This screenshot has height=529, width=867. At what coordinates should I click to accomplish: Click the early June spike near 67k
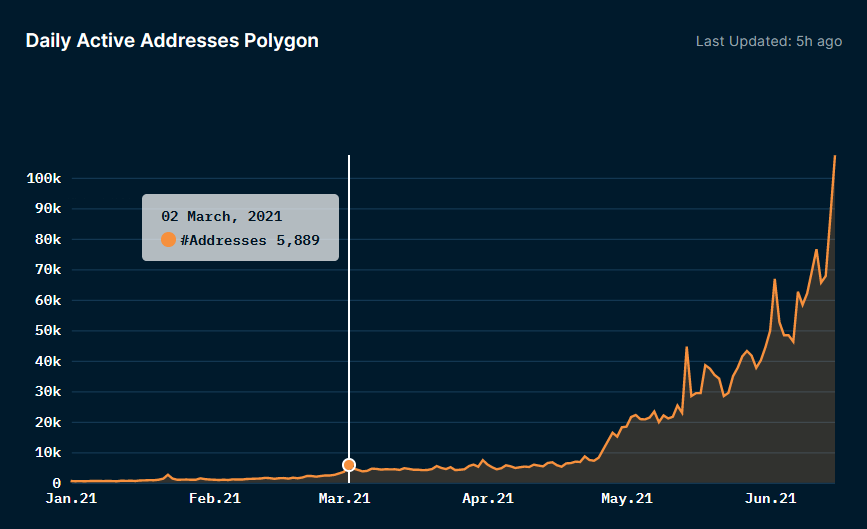(x=775, y=281)
